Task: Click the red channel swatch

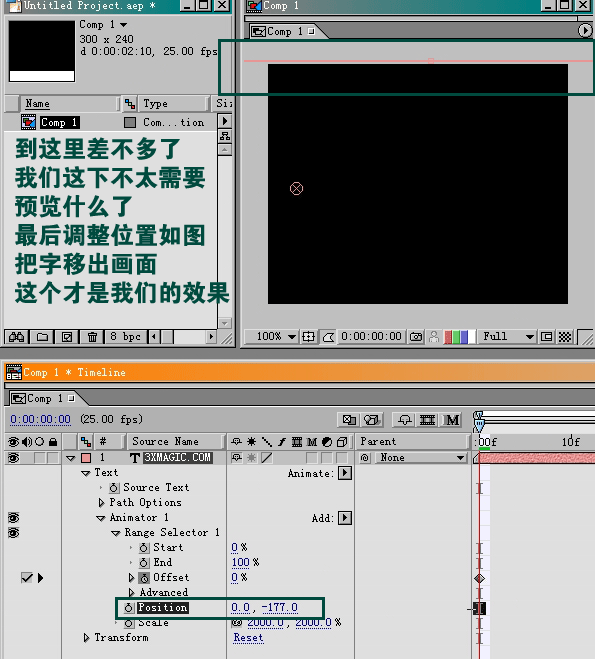Action: click(x=448, y=337)
